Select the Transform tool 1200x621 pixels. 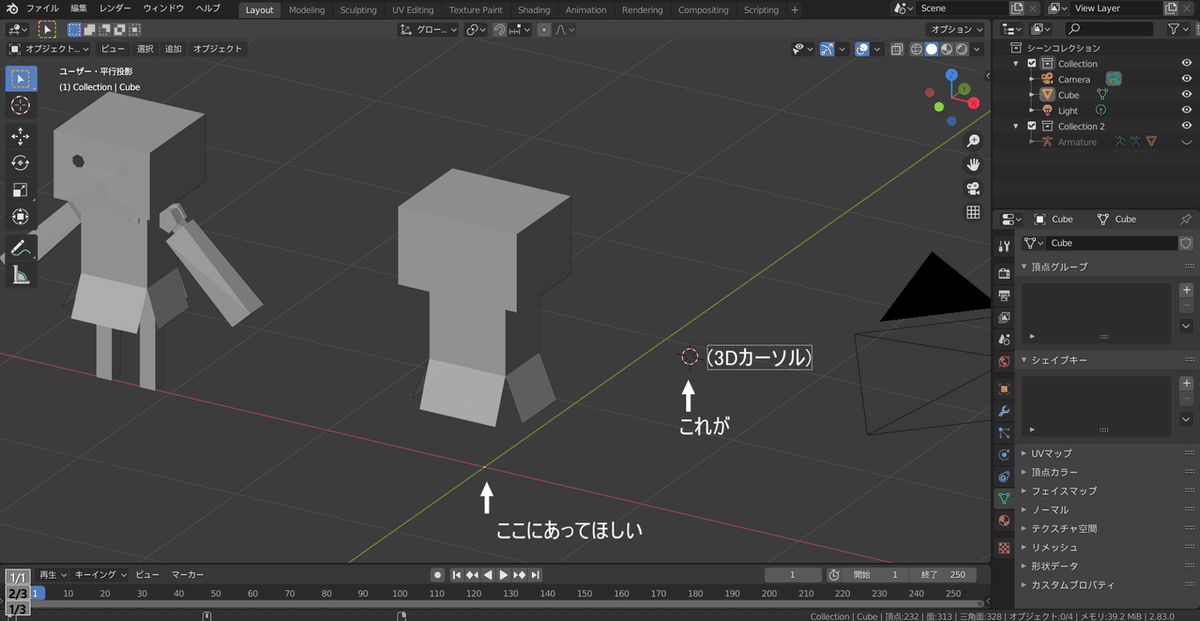coord(21,217)
